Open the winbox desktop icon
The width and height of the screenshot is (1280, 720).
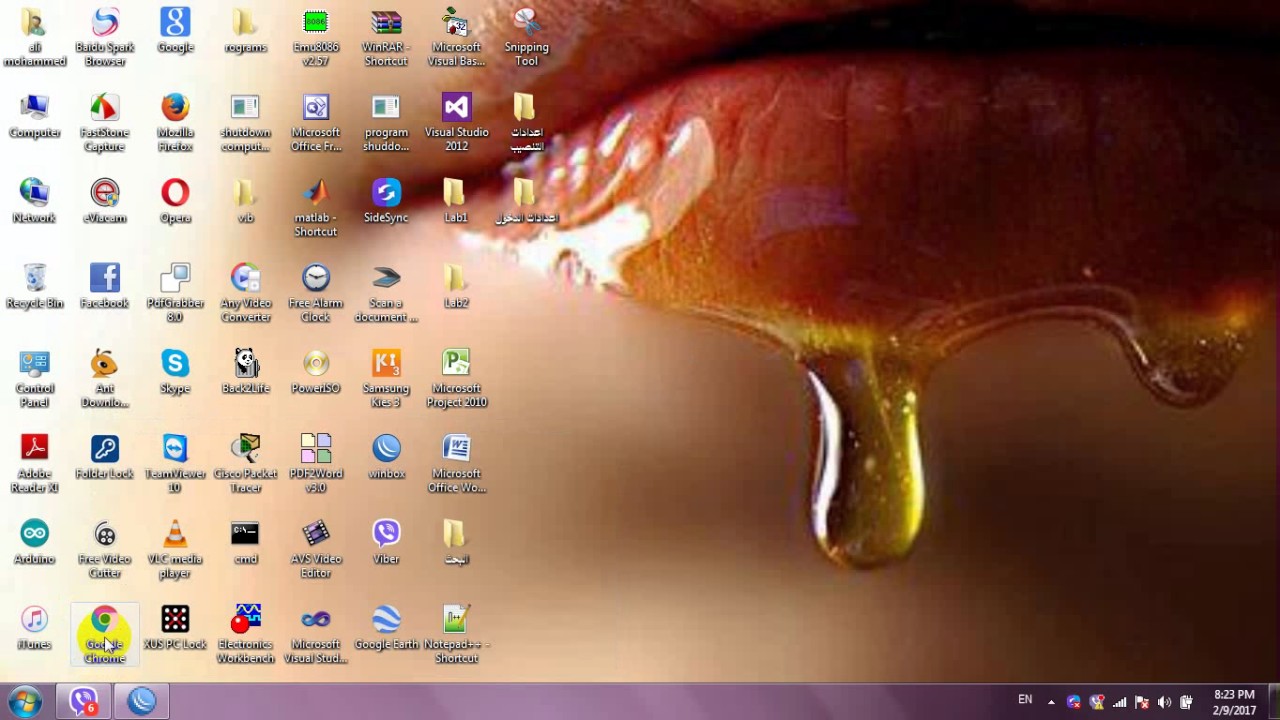[386, 457]
